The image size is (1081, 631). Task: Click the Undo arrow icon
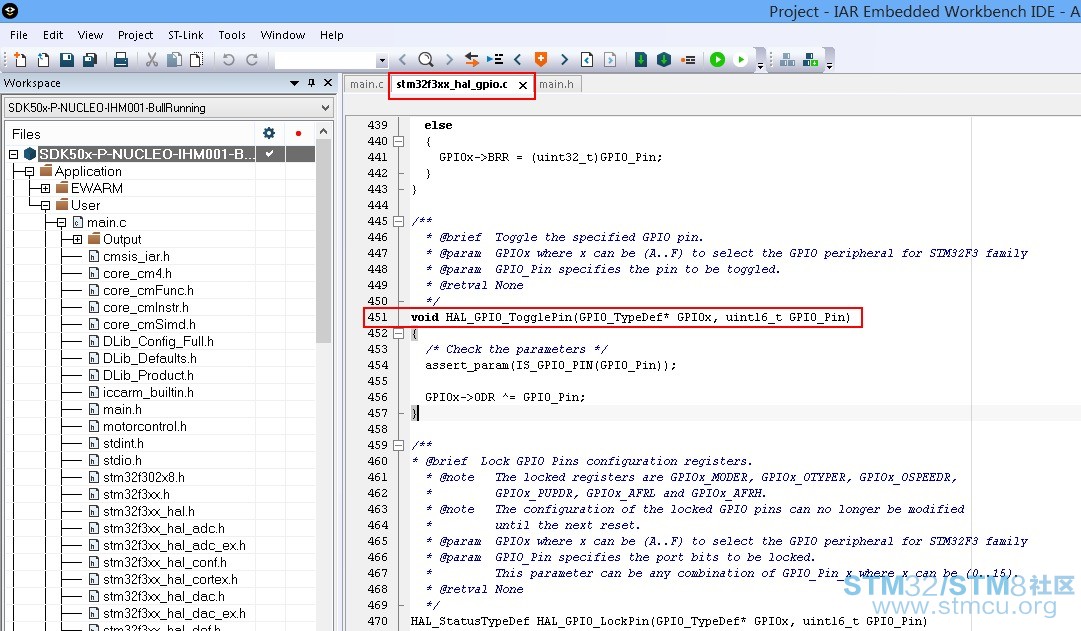228,60
